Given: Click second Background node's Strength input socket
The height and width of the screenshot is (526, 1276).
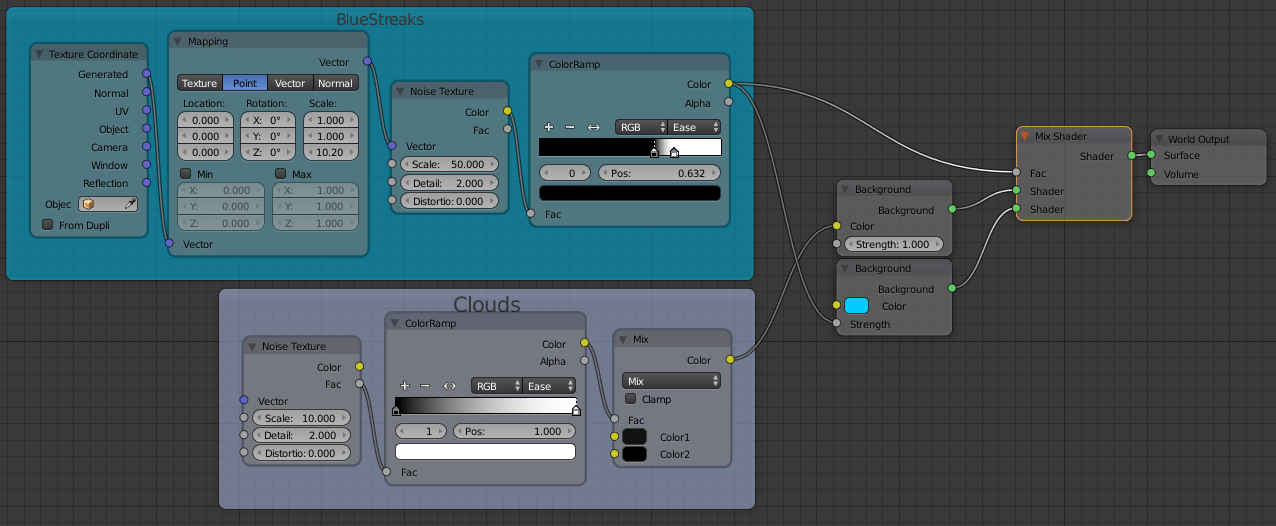Looking at the screenshot, I should tap(836, 324).
